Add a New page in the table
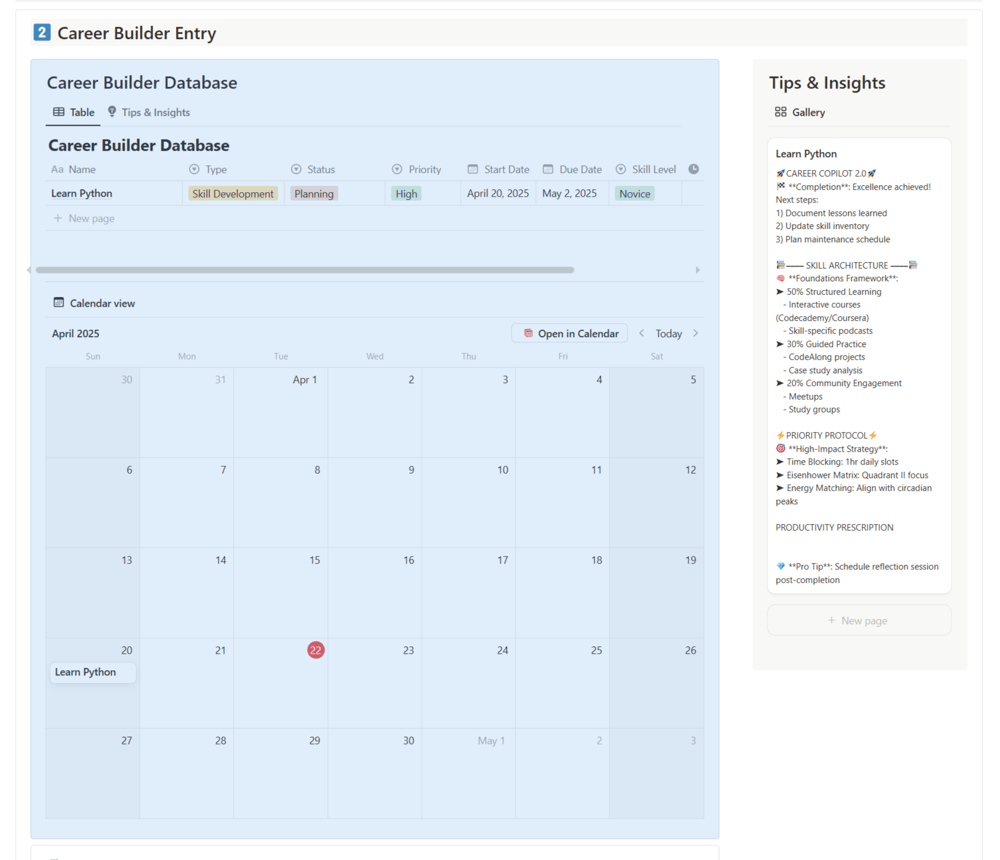This screenshot has height=860, width=1000. [84, 218]
